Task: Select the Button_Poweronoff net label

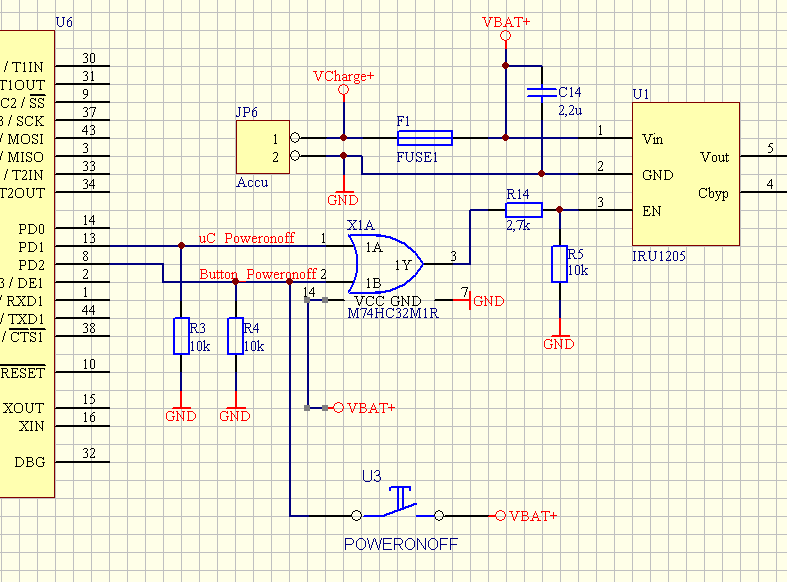Action: click(x=258, y=274)
